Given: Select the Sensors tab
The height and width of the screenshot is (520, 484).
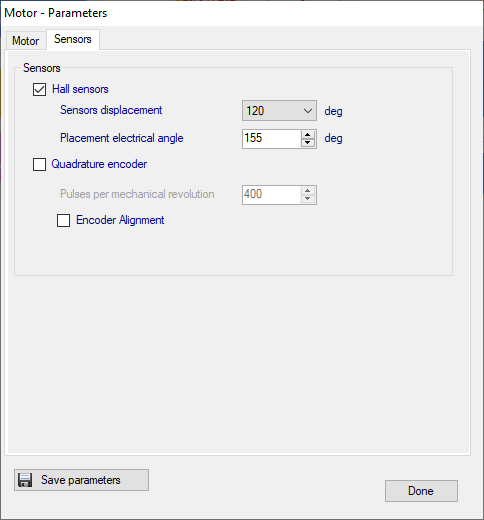Looking at the screenshot, I should [x=73, y=39].
